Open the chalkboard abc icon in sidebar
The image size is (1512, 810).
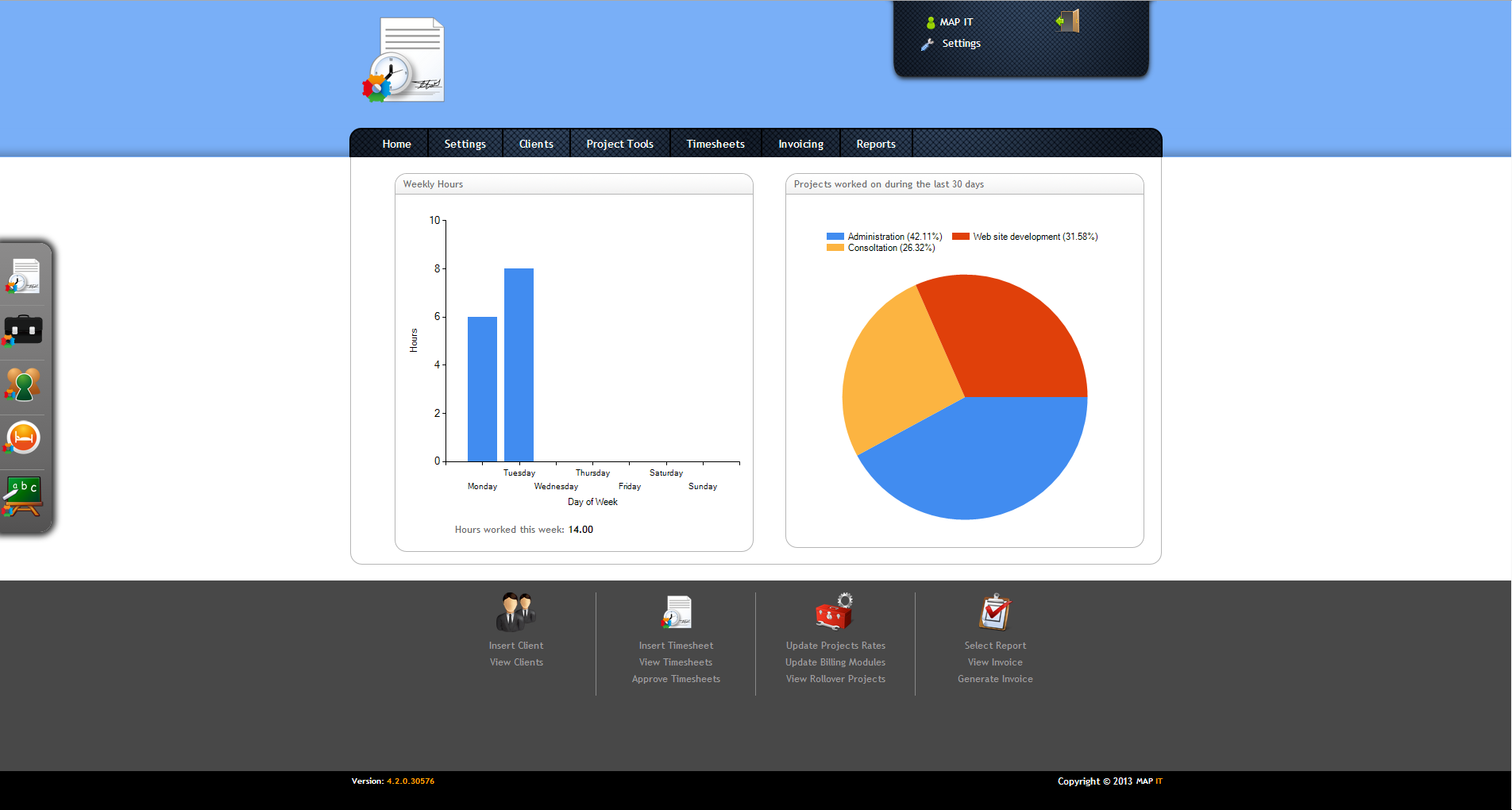[x=22, y=496]
